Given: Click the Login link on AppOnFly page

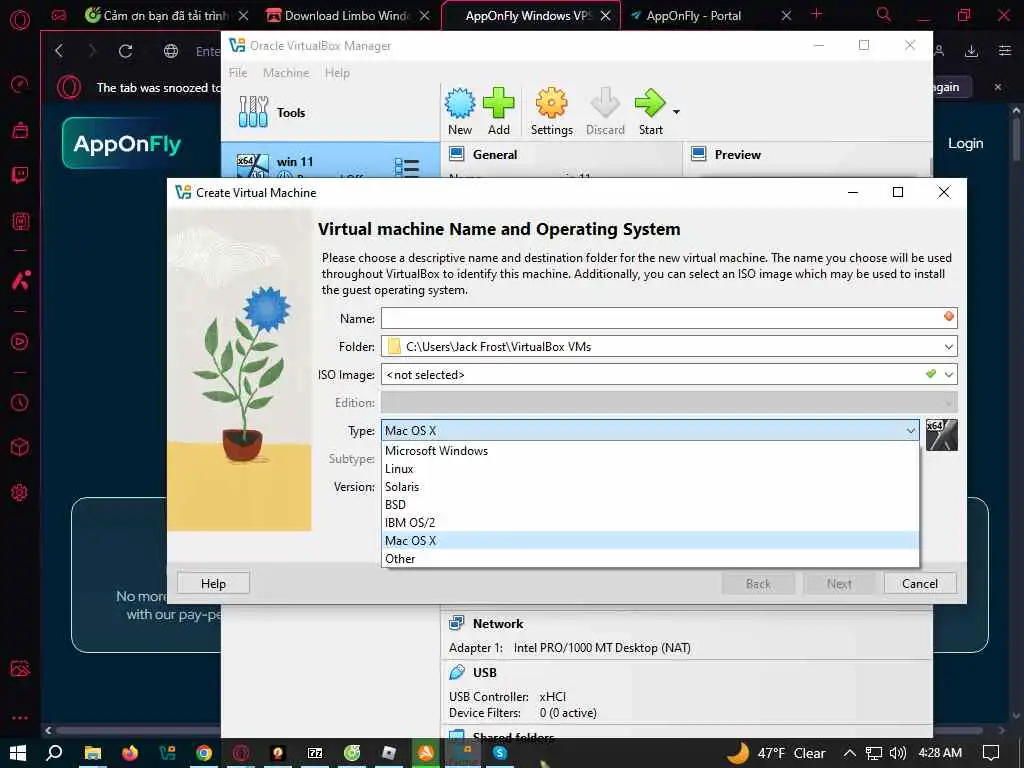Looking at the screenshot, I should (x=965, y=143).
